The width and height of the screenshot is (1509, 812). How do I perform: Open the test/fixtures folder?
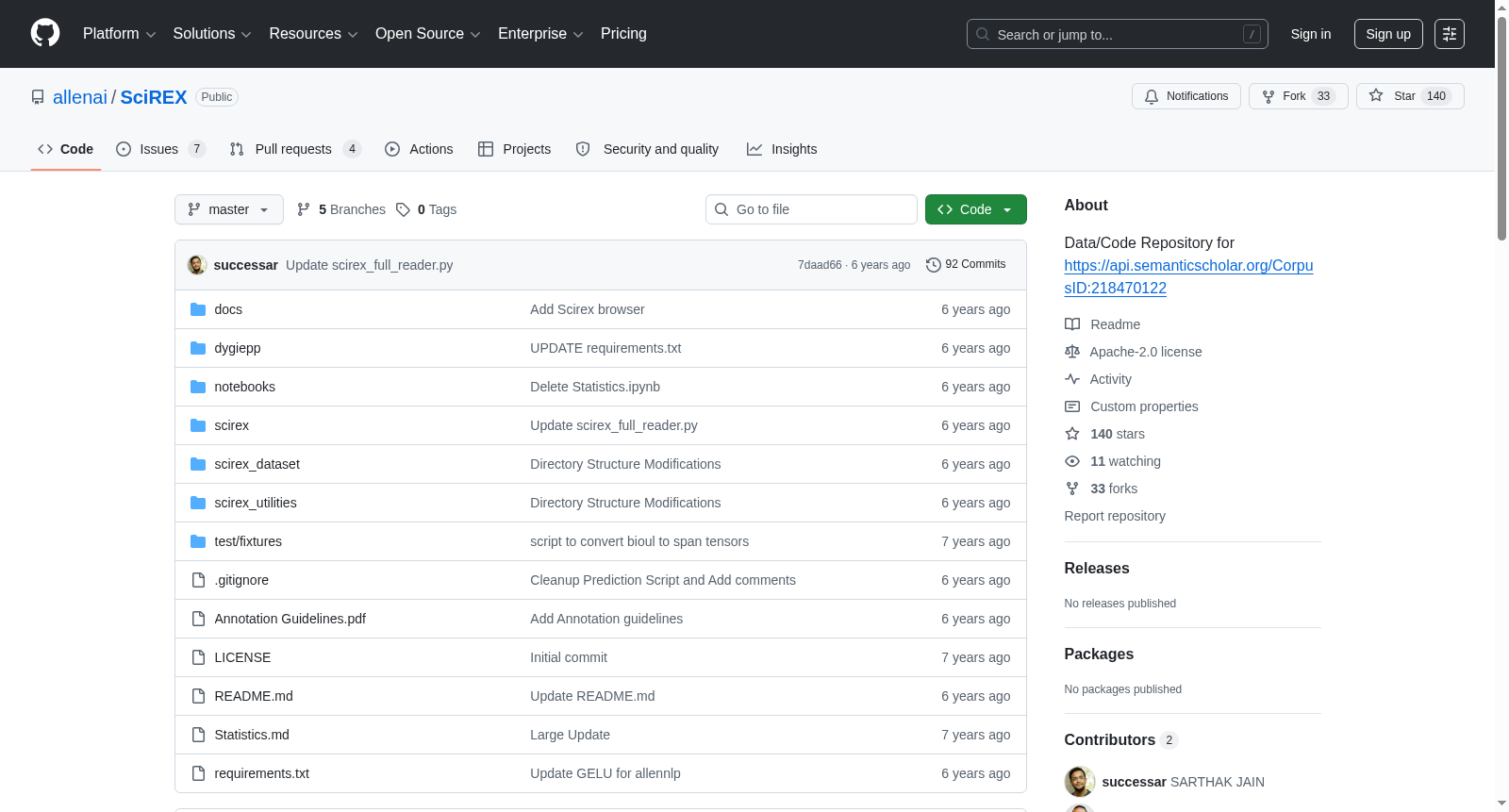pos(248,541)
